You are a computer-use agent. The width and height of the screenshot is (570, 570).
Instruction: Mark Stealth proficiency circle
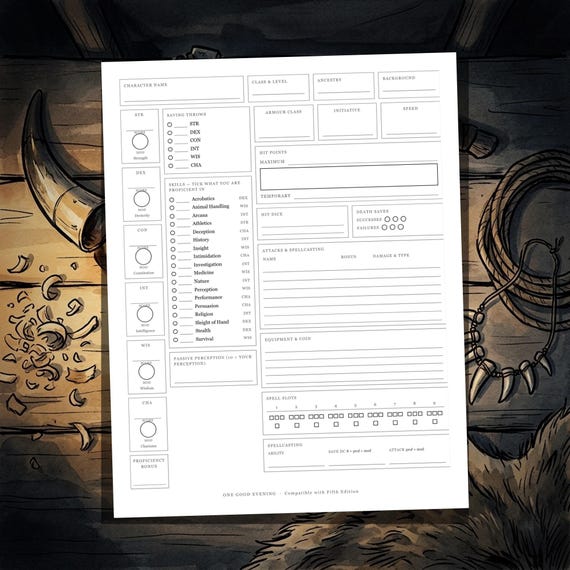[x=175, y=332]
